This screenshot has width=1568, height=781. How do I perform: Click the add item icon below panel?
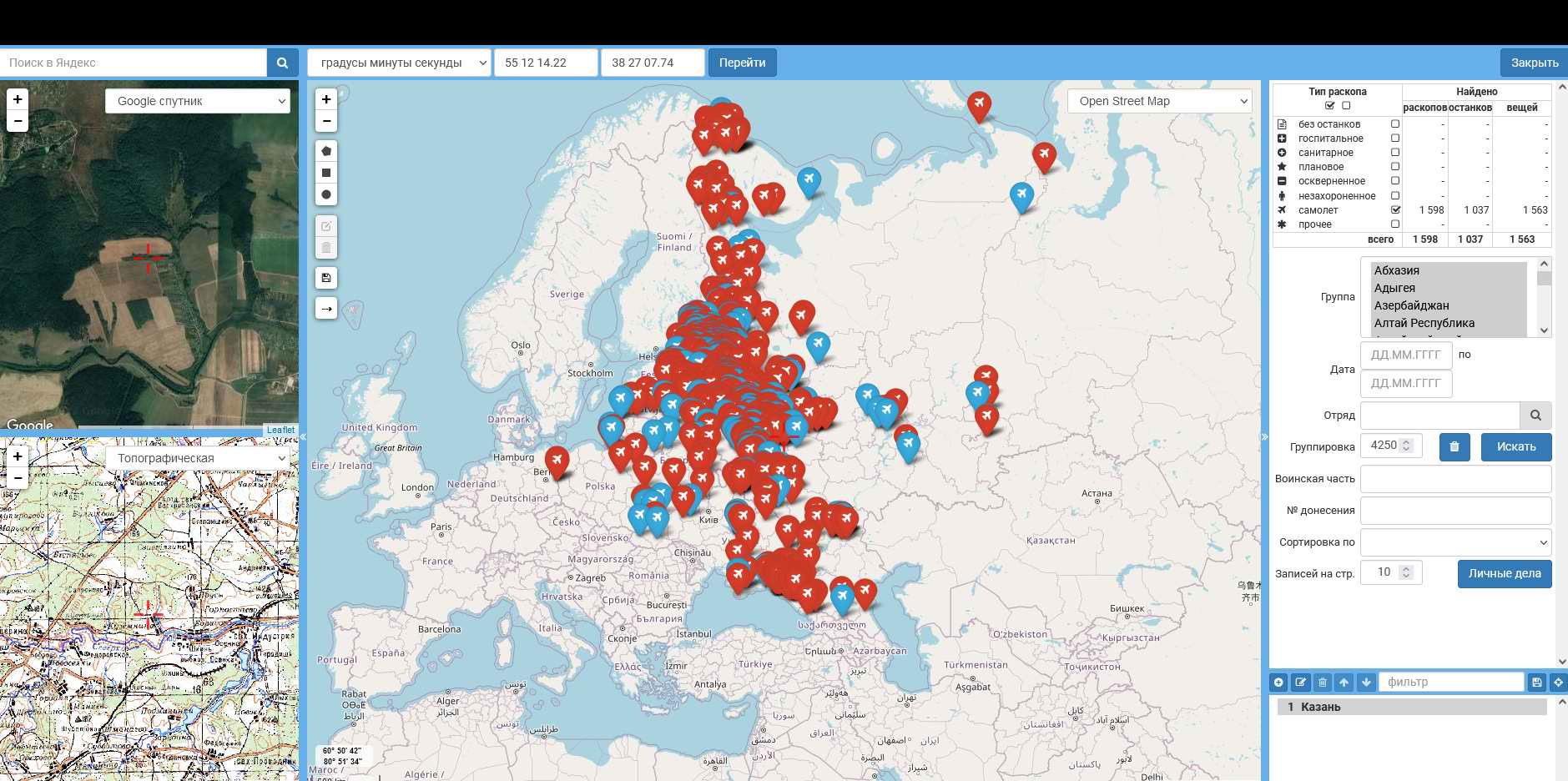click(1278, 683)
